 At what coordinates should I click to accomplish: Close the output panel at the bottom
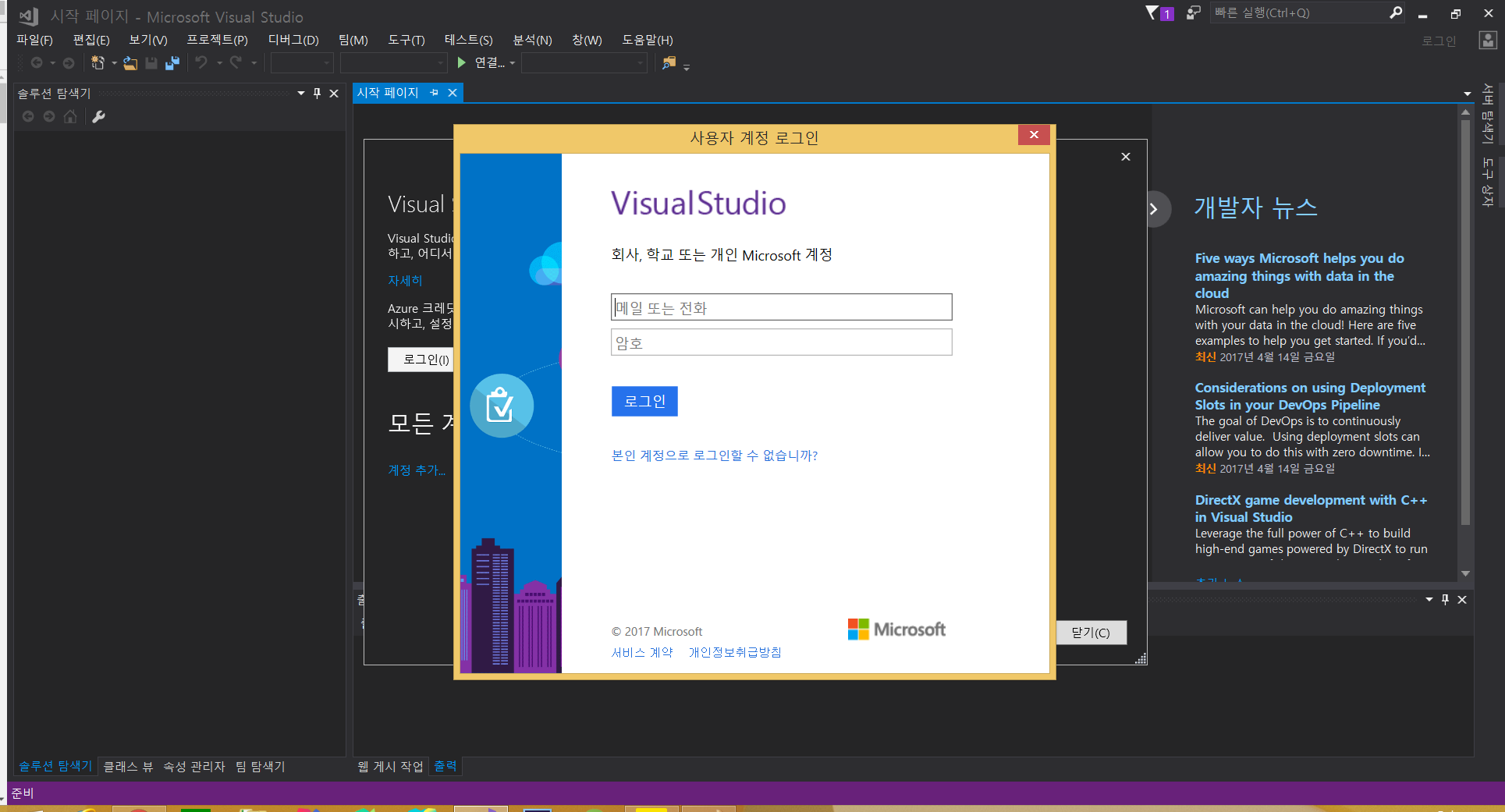pos(1462,600)
